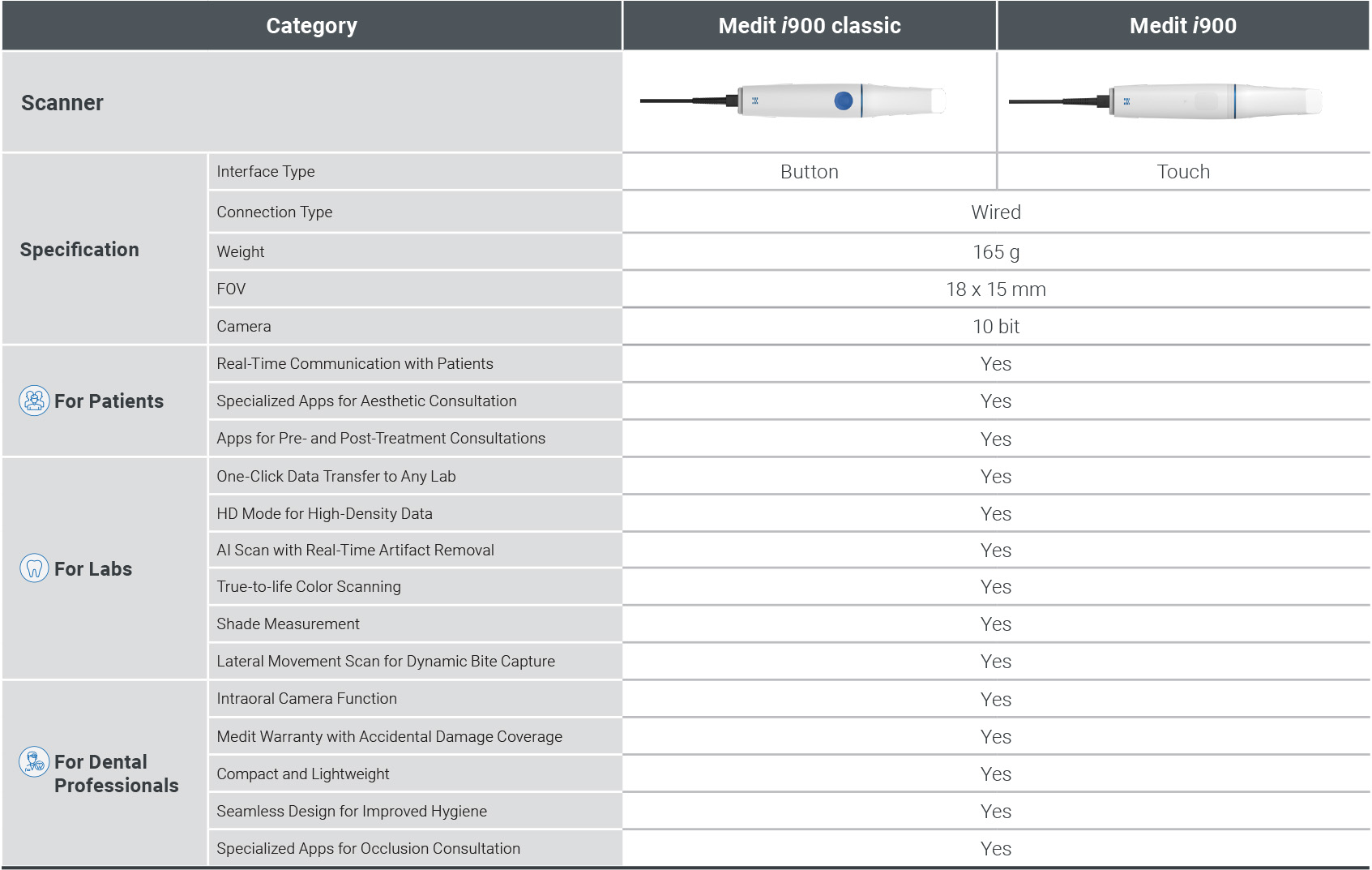Select the Medit i900 touch scanner image
Image resolution: width=1372 pixels, height=870 pixels.
1165,102
